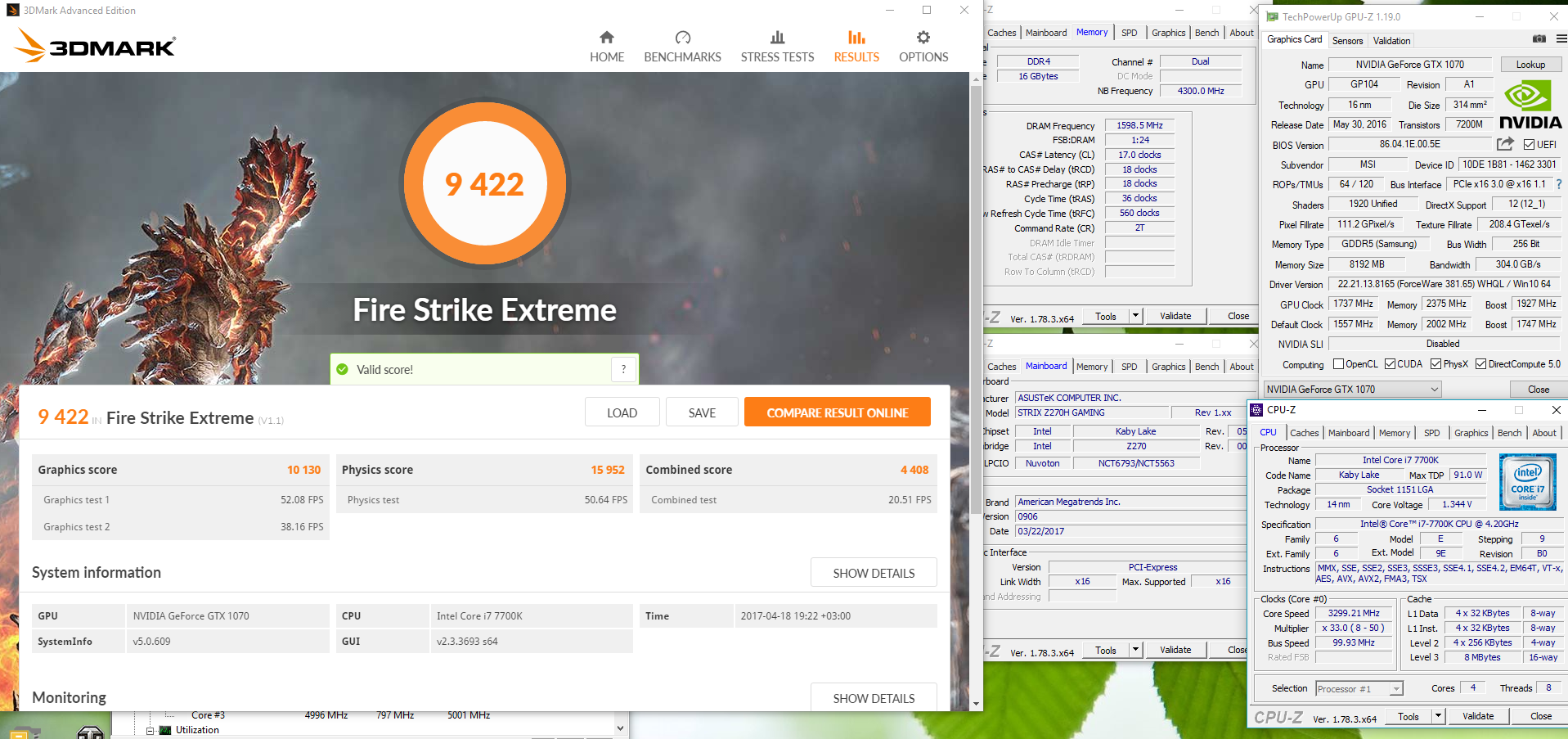Click the CPU-Z title bar chip icon
The image size is (1568, 739).
1256,410
